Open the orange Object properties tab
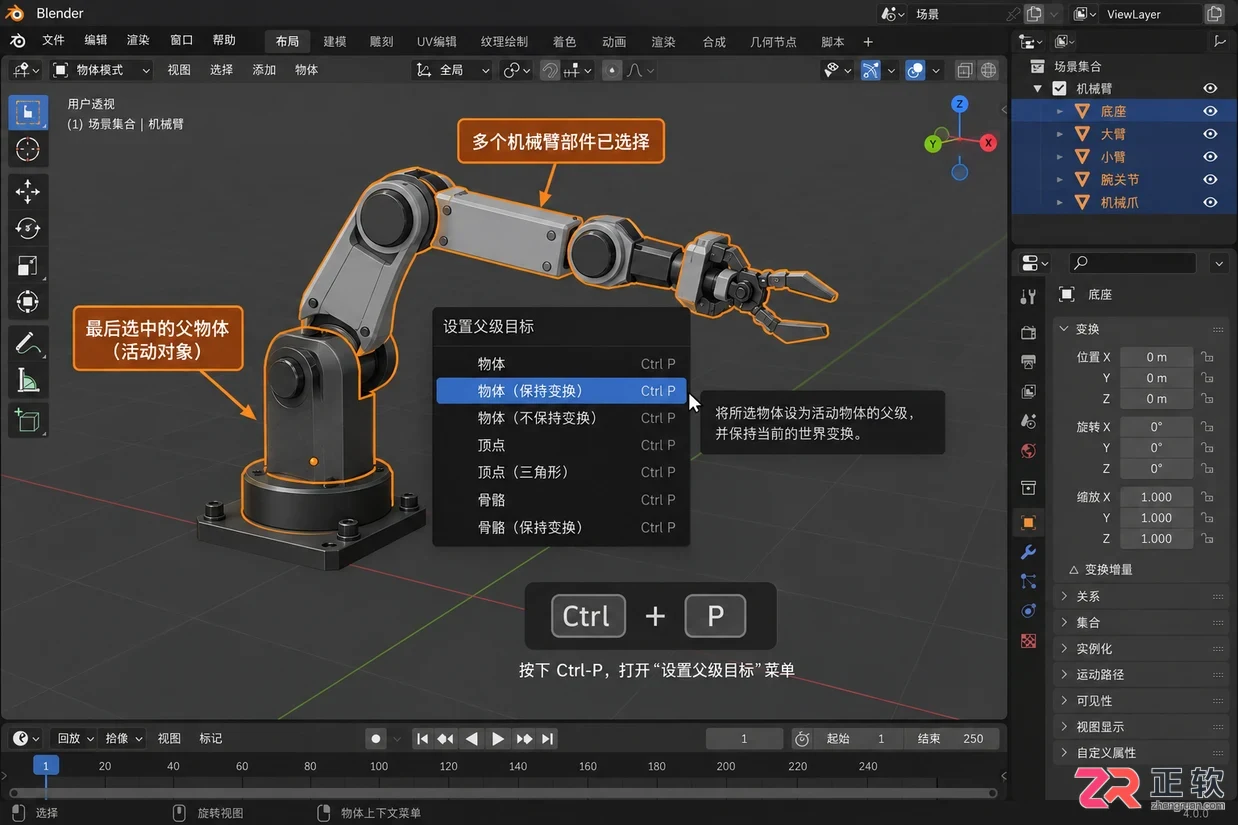 pyautogui.click(x=1028, y=522)
